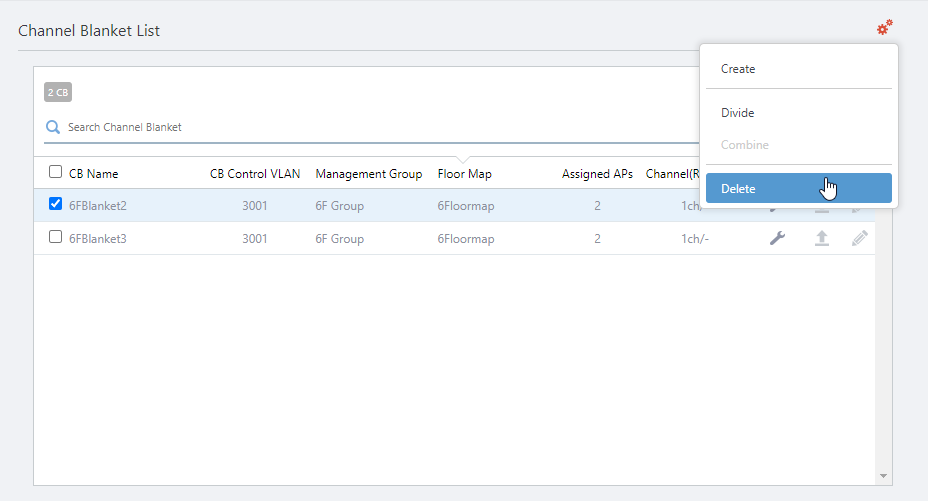
Task: Toggle the select-all checkbox in header
Action: pos(56,172)
